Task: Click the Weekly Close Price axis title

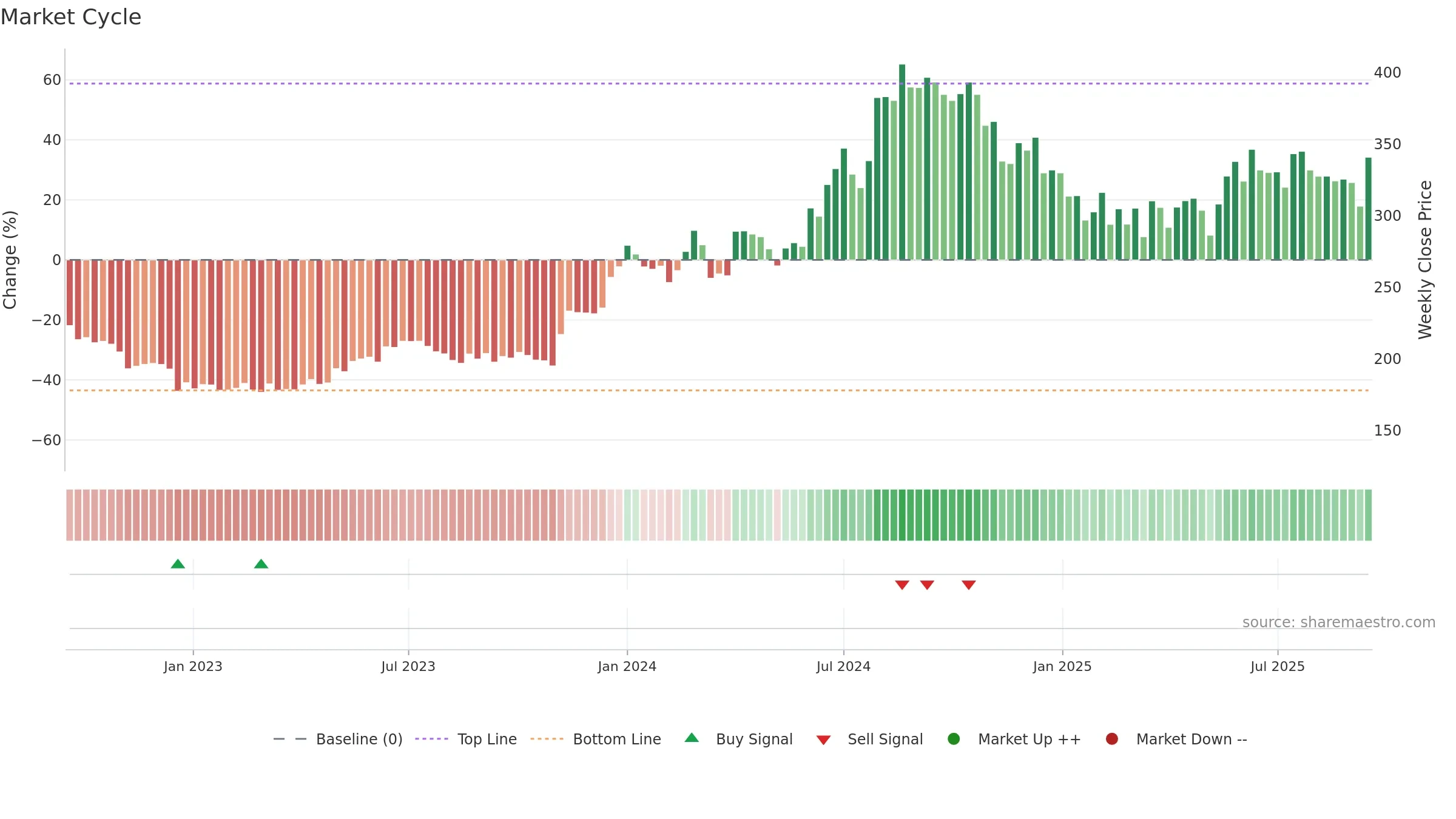Action: coord(1426,260)
